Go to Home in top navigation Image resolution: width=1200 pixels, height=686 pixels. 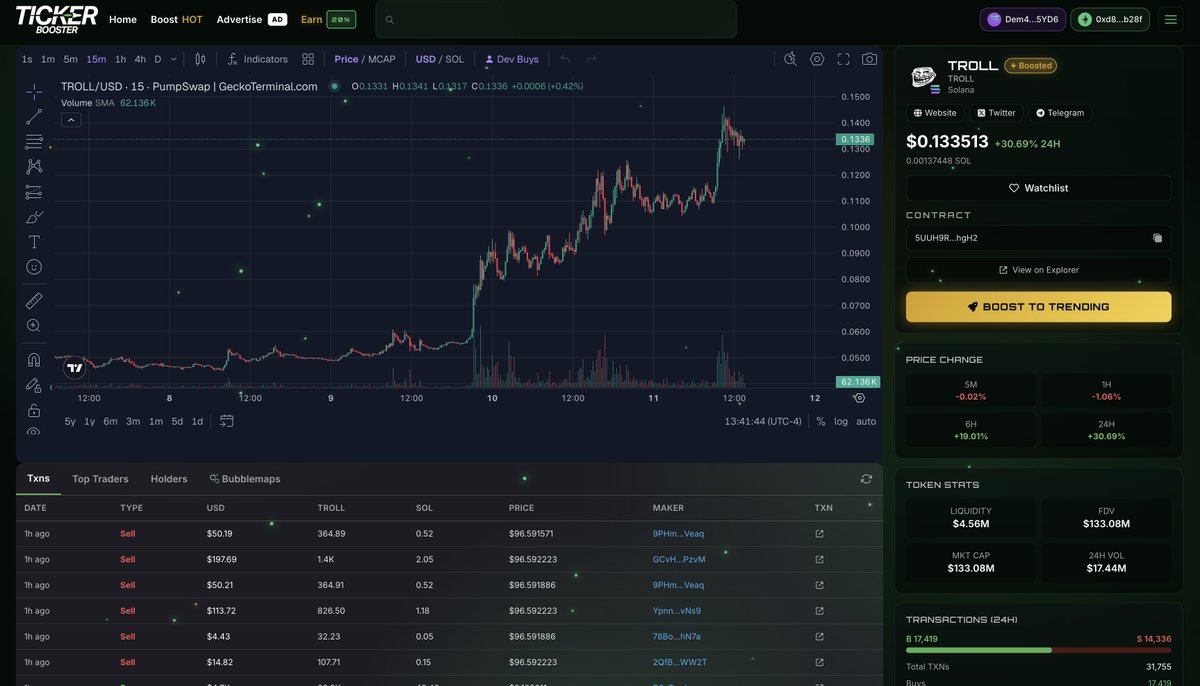(123, 19)
